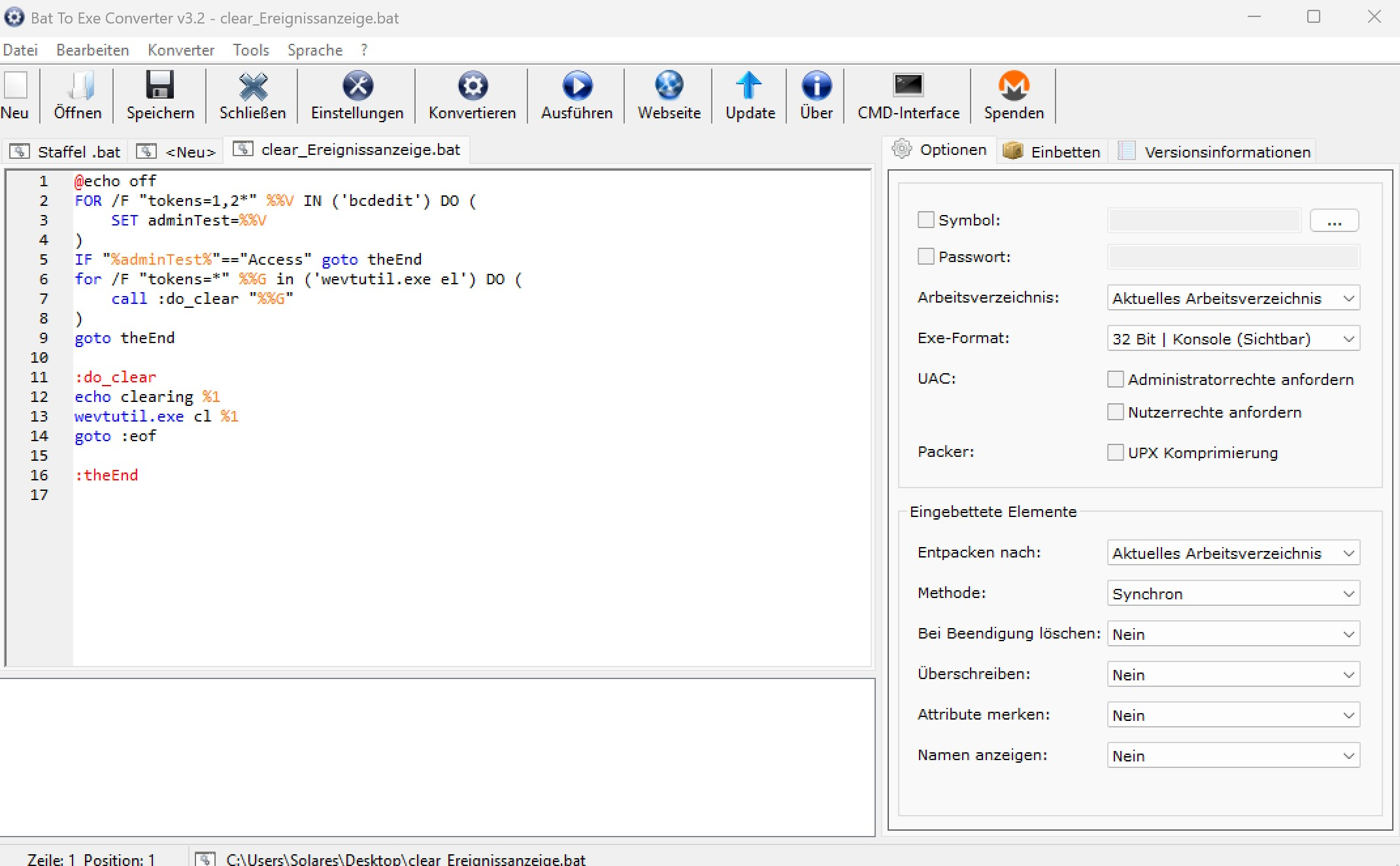Click line number 10 in the gutter
1400x866 pixels.
[39, 358]
